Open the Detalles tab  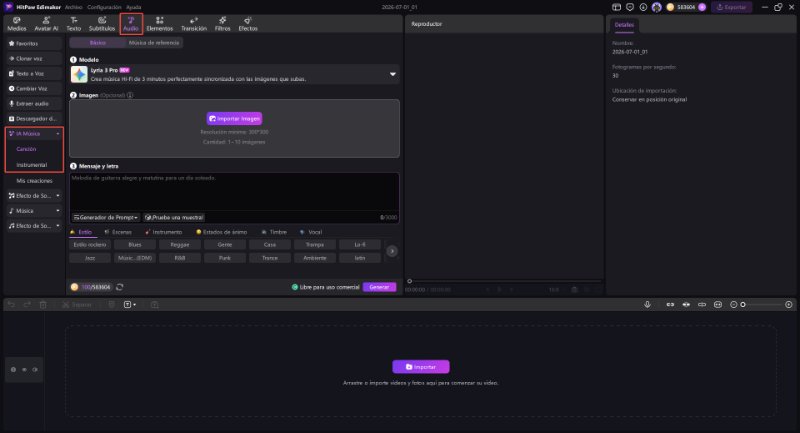coord(623,24)
